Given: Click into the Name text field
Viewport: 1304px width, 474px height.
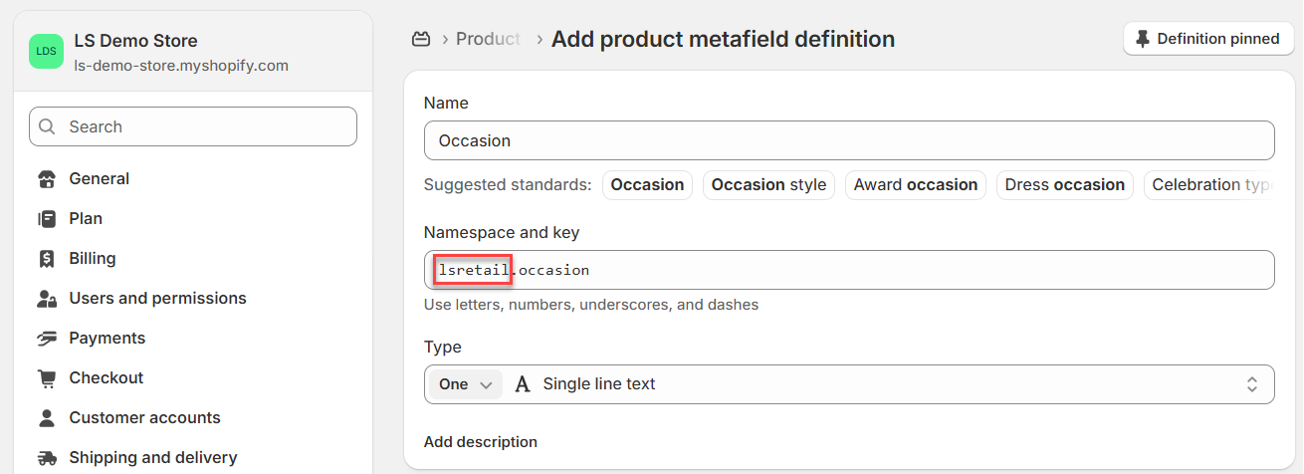Looking at the screenshot, I should click(x=848, y=141).
